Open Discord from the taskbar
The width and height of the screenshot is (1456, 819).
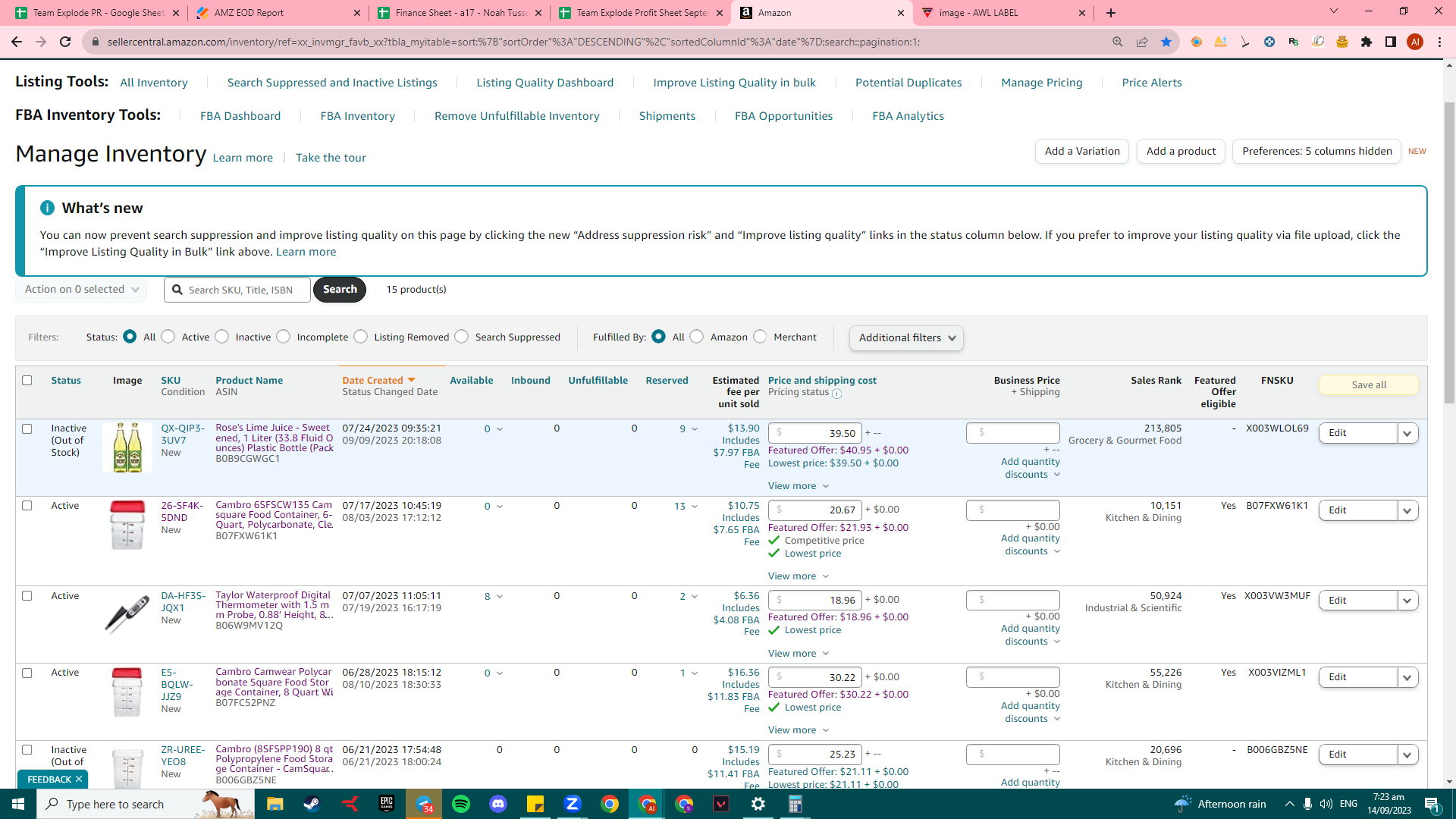[x=498, y=804]
